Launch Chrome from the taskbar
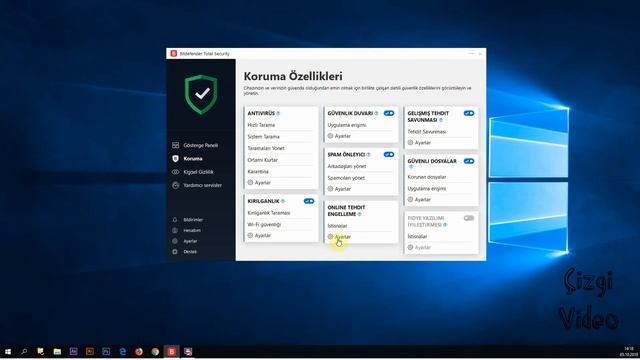 (x=155, y=351)
